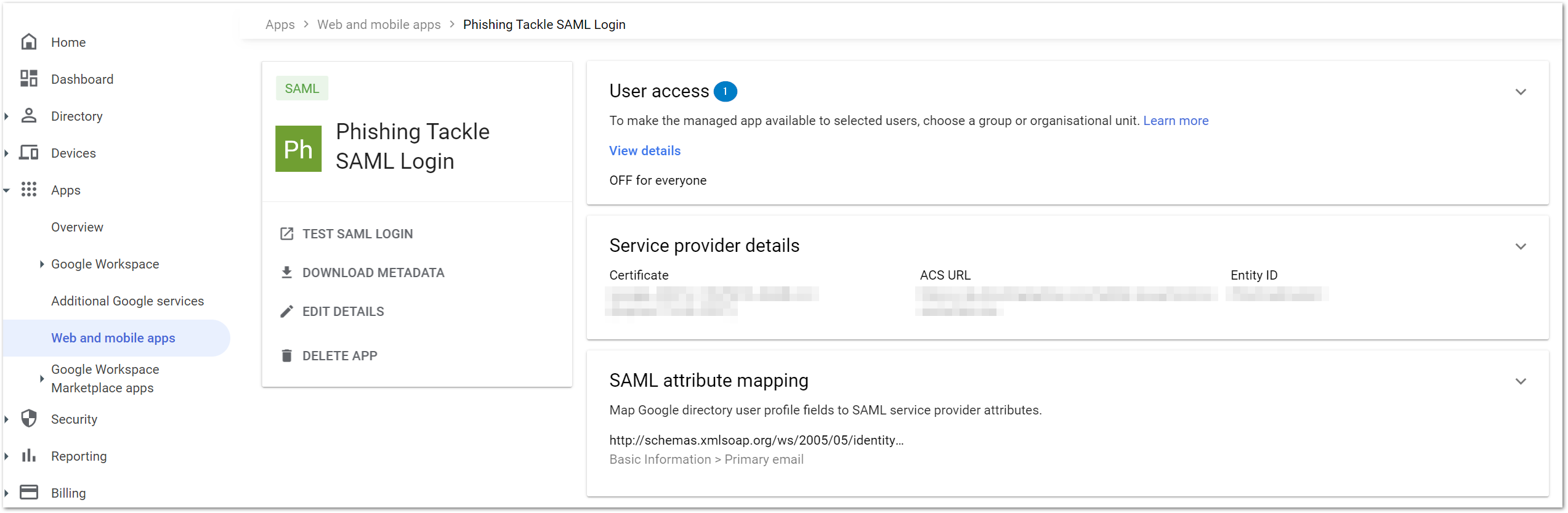Click the Learn more link
This screenshot has height=513, width=1568.
point(1176,121)
